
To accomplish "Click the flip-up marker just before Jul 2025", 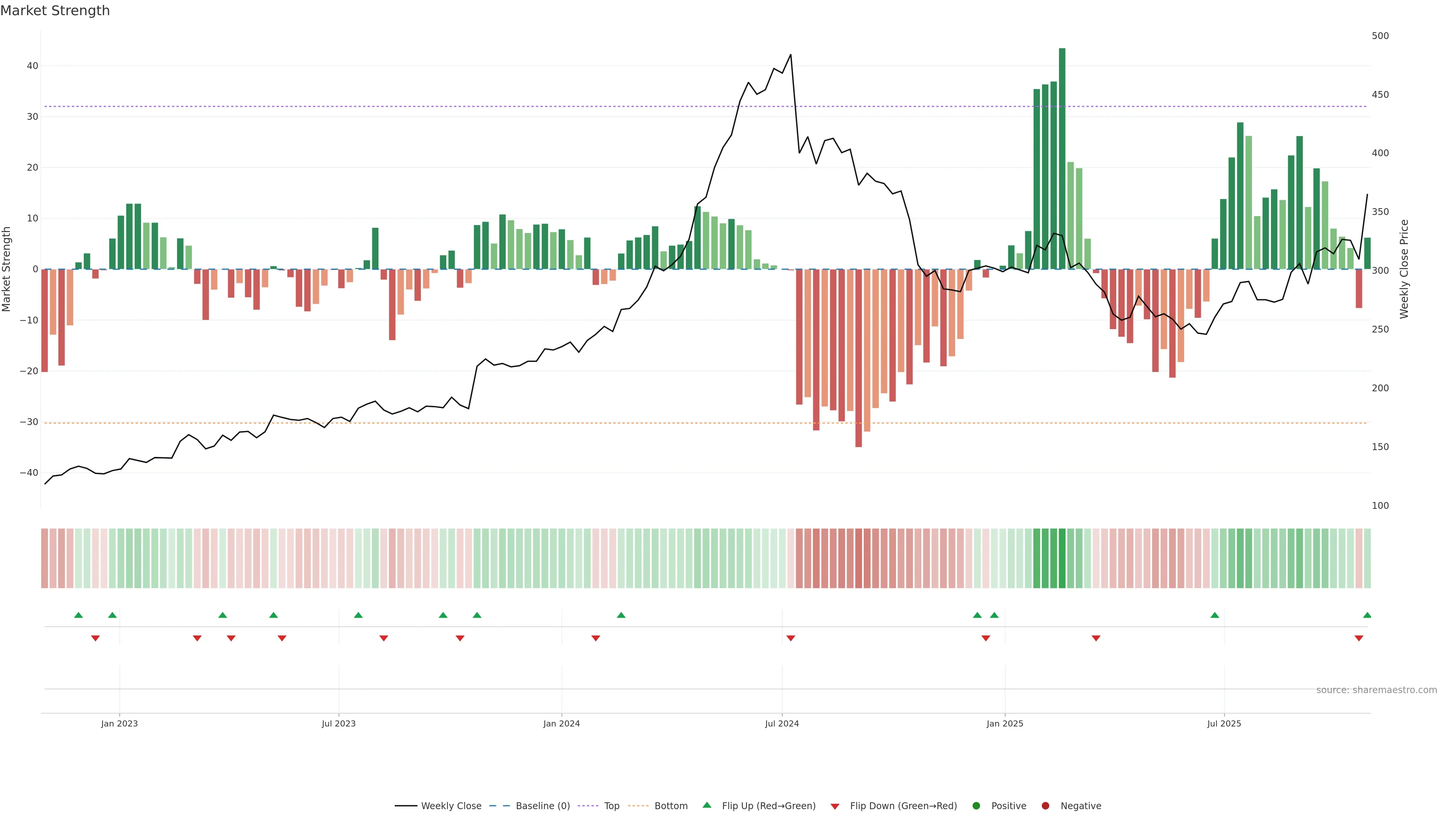I will 1214,615.
